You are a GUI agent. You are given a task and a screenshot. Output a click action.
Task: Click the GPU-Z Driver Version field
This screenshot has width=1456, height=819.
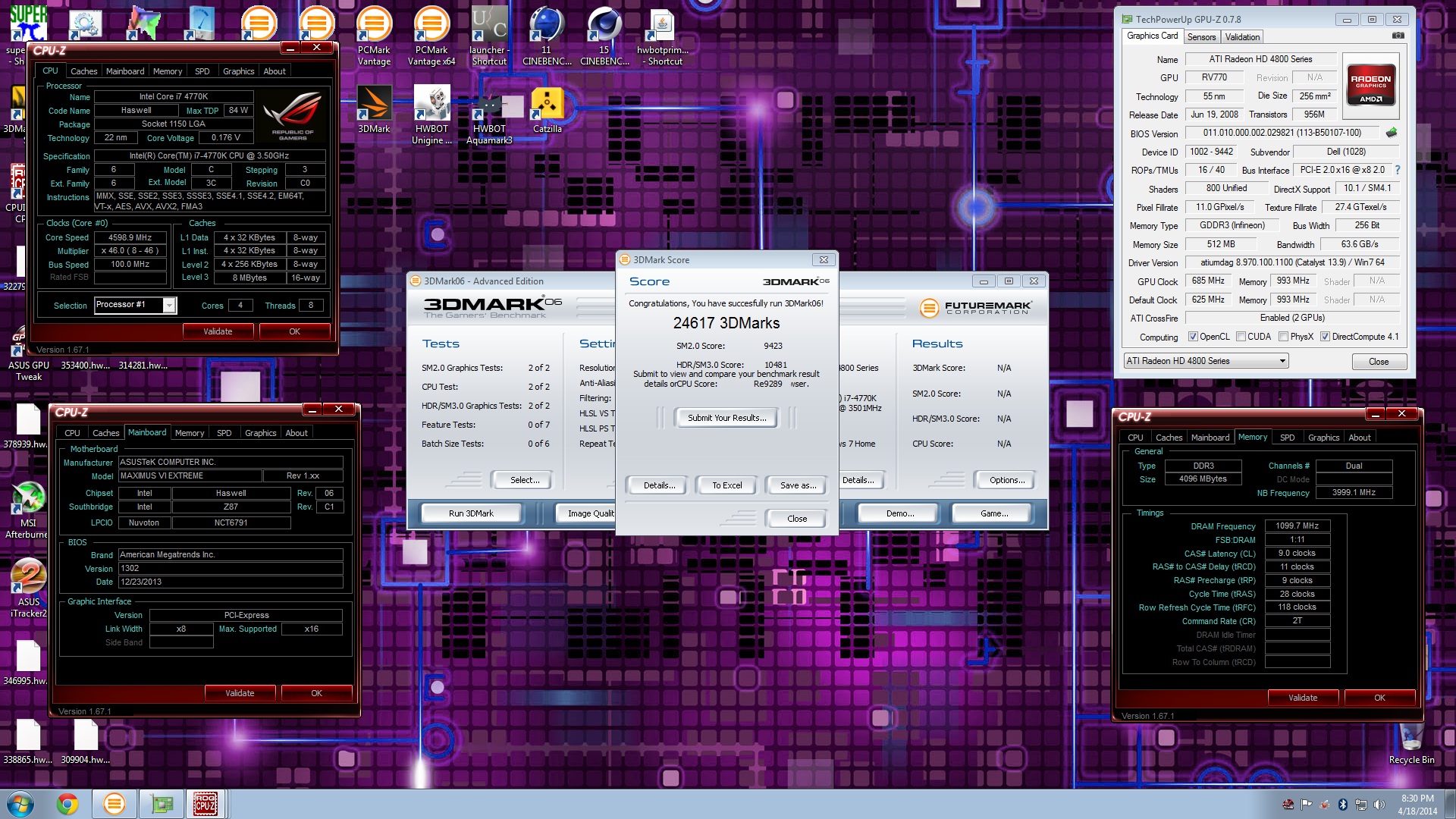[1292, 262]
